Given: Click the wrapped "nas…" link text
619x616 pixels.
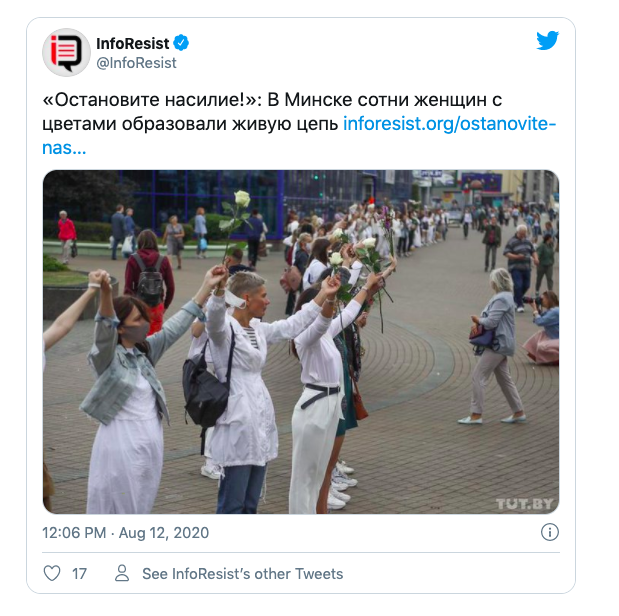Looking at the screenshot, I should click(64, 148).
